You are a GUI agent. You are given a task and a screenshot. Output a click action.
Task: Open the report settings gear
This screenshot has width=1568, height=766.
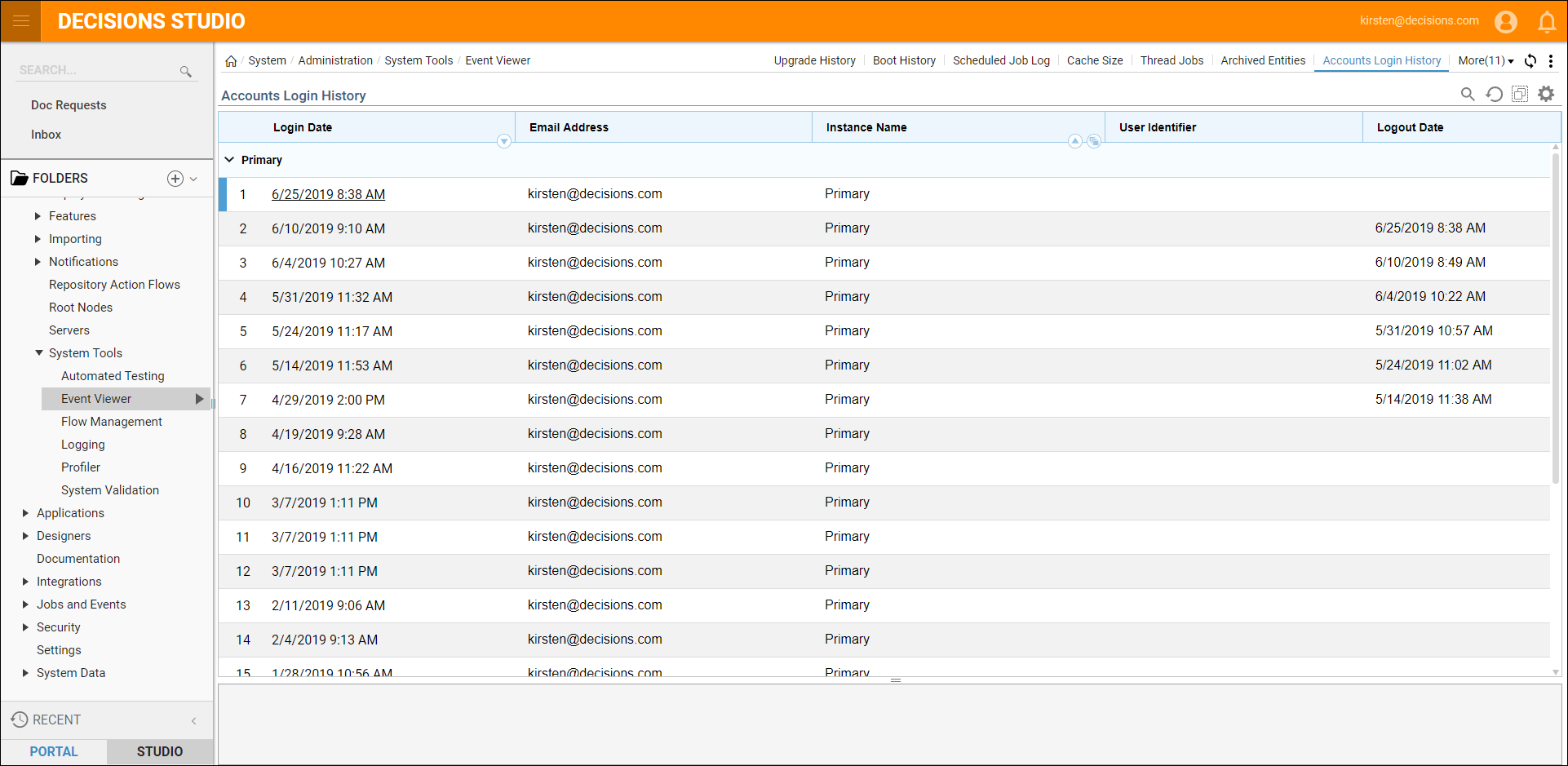click(x=1546, y=95)
